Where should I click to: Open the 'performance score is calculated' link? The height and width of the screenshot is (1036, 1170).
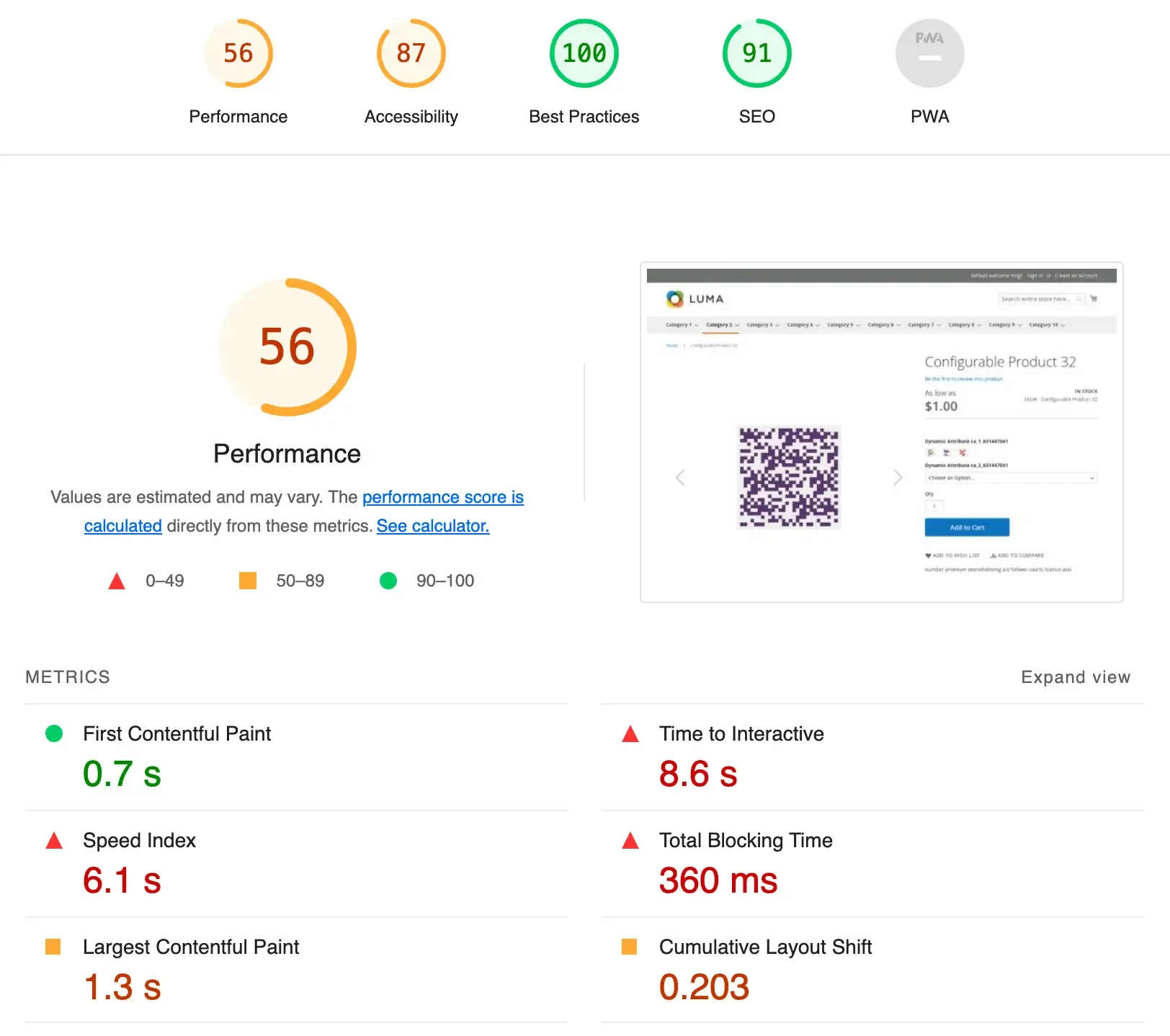click(x=442, y=497)
